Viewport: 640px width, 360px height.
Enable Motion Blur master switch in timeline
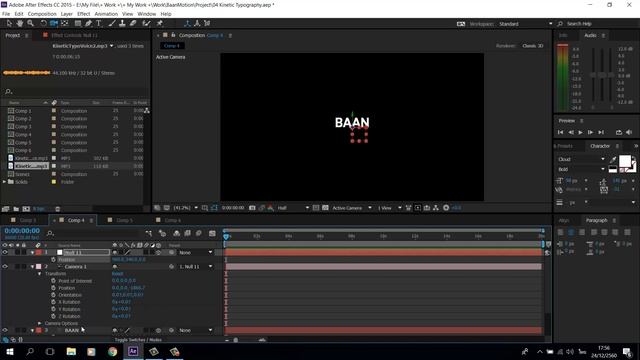pos(199,233)
